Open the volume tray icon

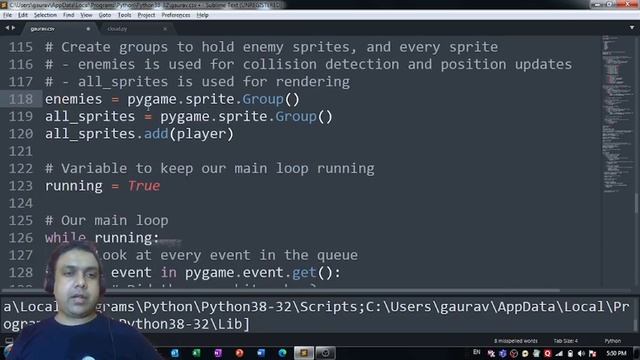point(581,353)
